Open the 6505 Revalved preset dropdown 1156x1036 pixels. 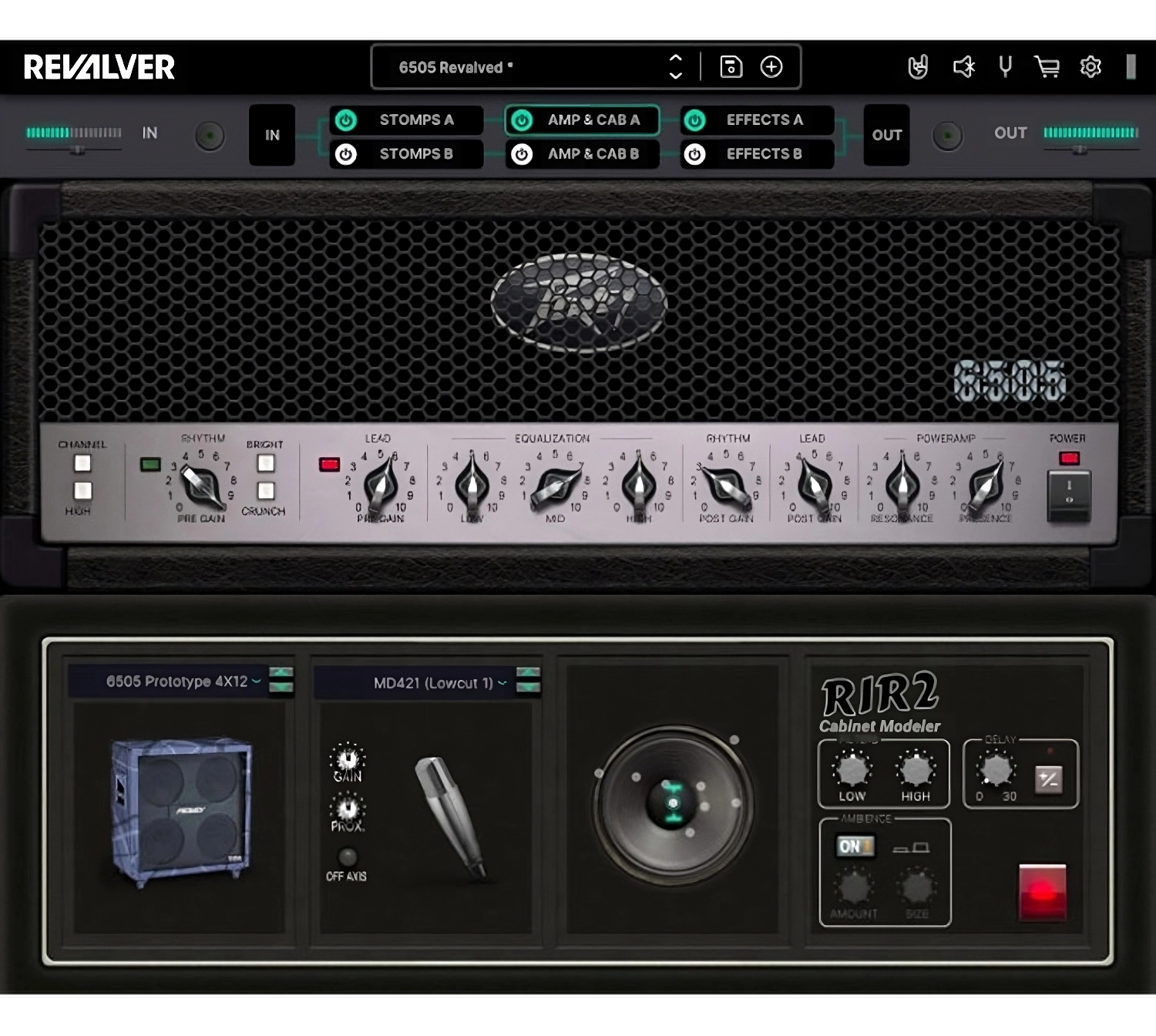click(527, 67)
